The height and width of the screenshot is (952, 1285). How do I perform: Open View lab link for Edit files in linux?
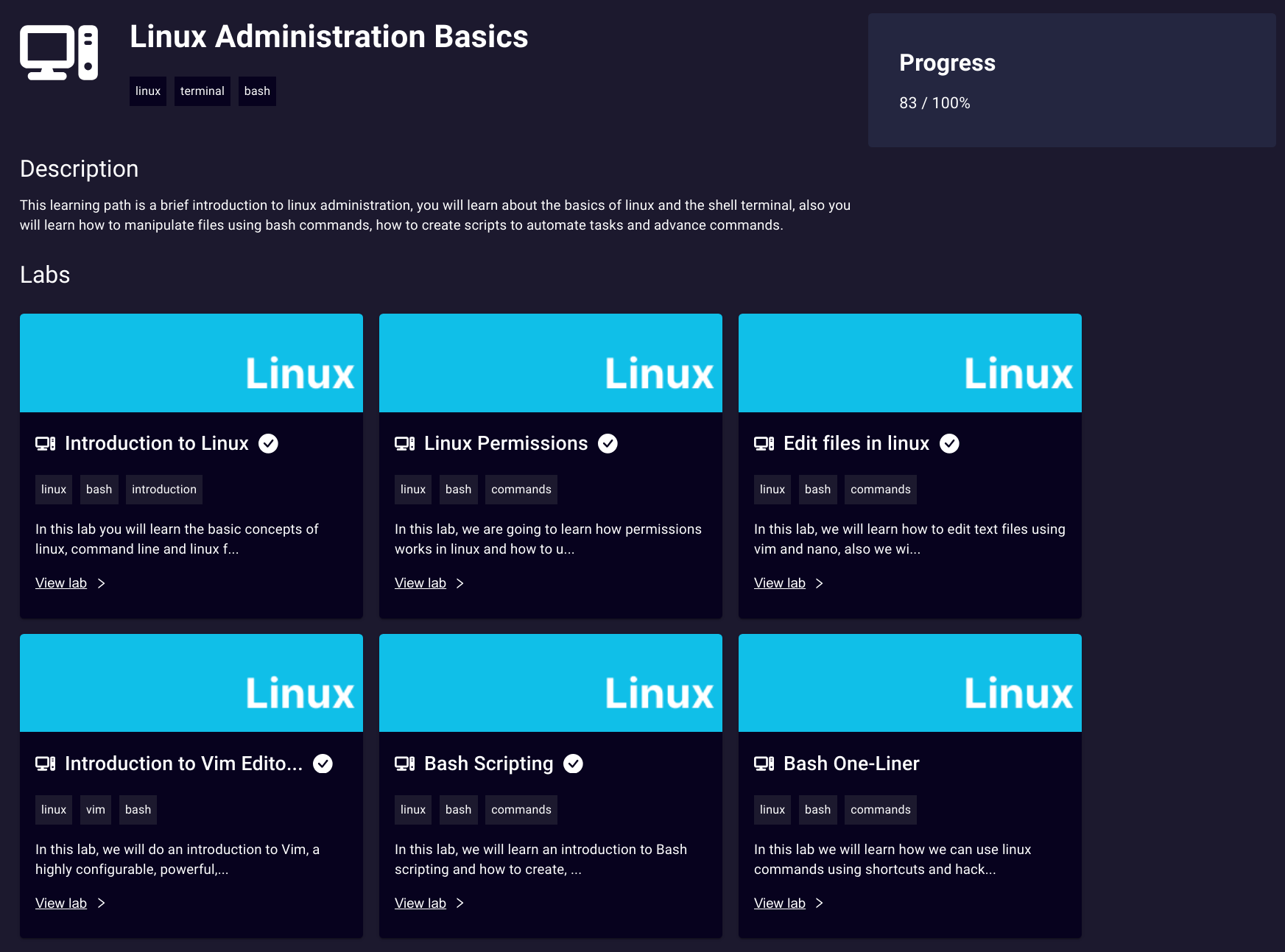[x=780, y=583]
